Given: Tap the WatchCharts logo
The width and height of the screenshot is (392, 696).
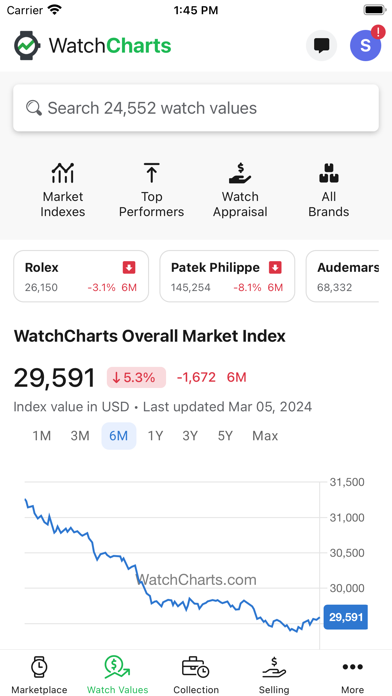Looking at the screenshot, I should (x=92, y=45).
